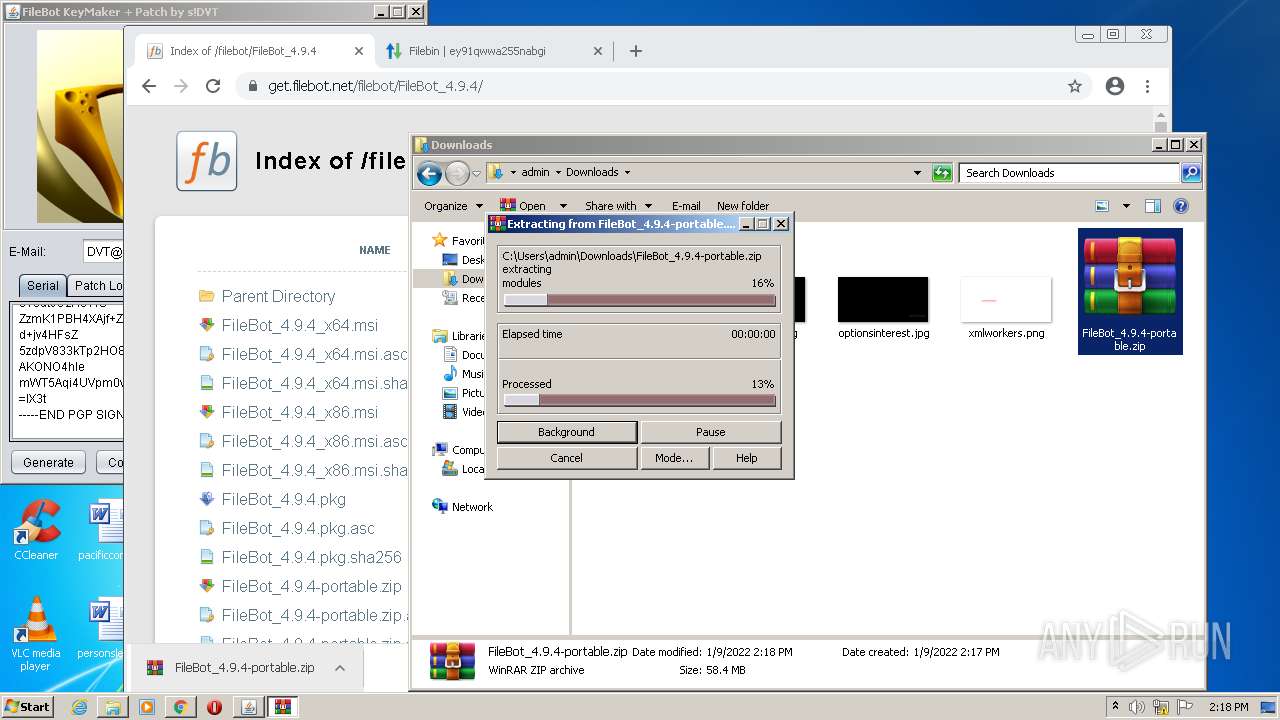Click the Start button

pos(27,707)
